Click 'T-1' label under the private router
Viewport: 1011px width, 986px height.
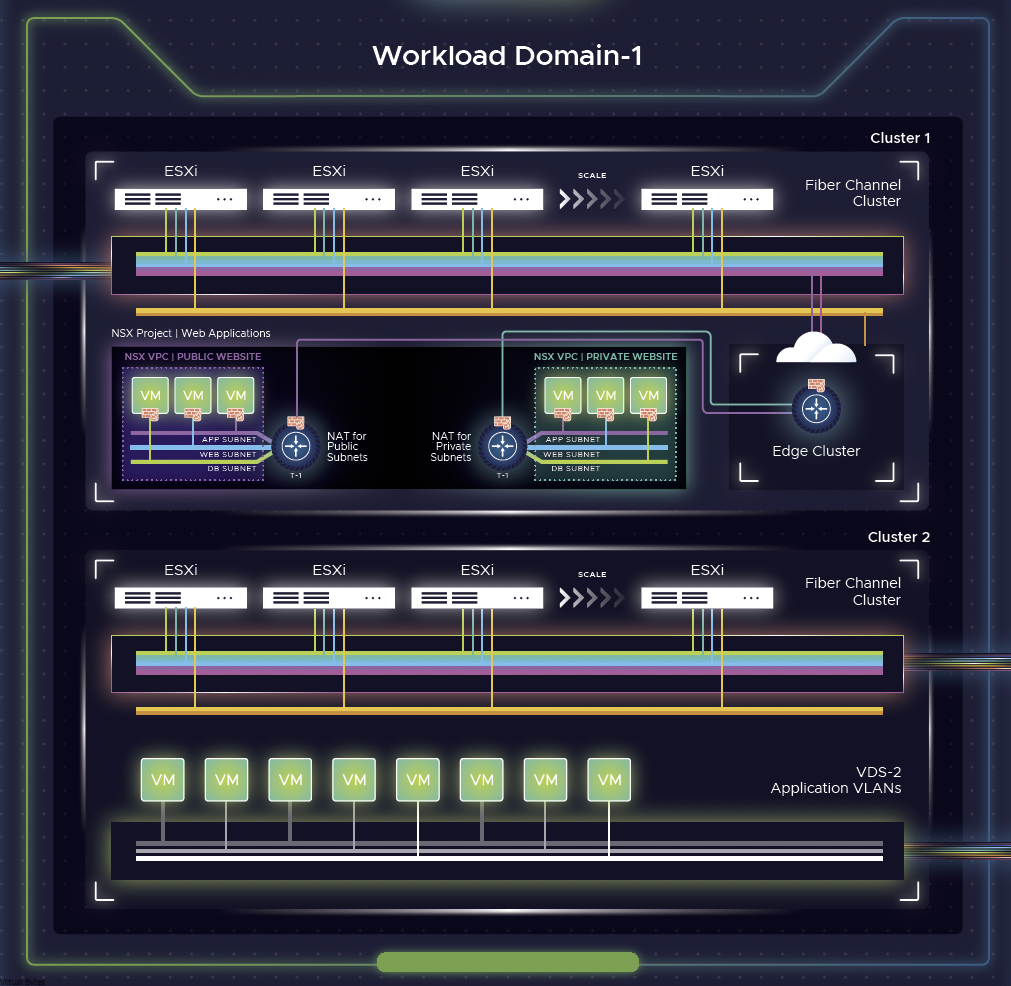pos(502,475)
